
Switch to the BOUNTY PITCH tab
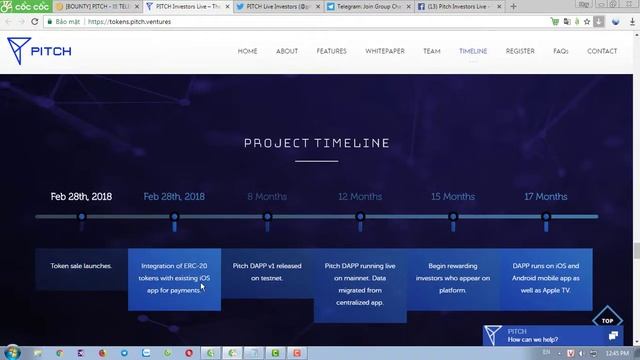tap(98, 7)
